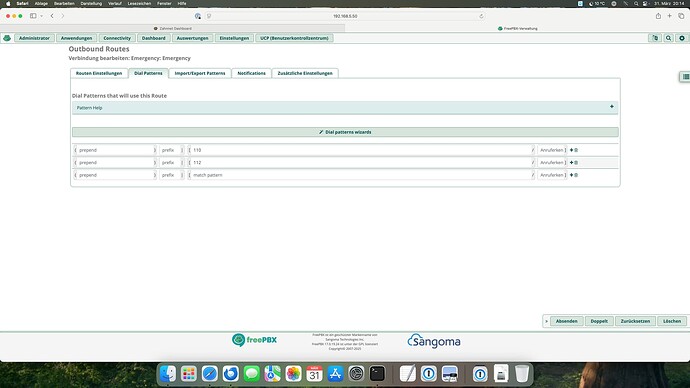Screen dimensions: 690x388
Task: Click the Löschen button
Action: click(672, 321)
